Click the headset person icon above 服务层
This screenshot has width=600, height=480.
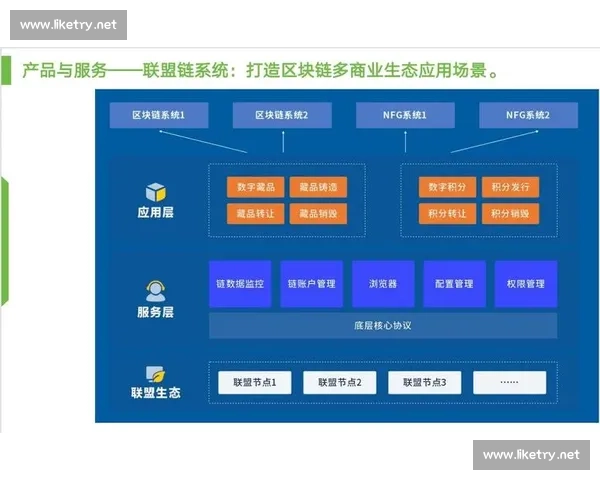pyautogui.click(x=155, y=291)
